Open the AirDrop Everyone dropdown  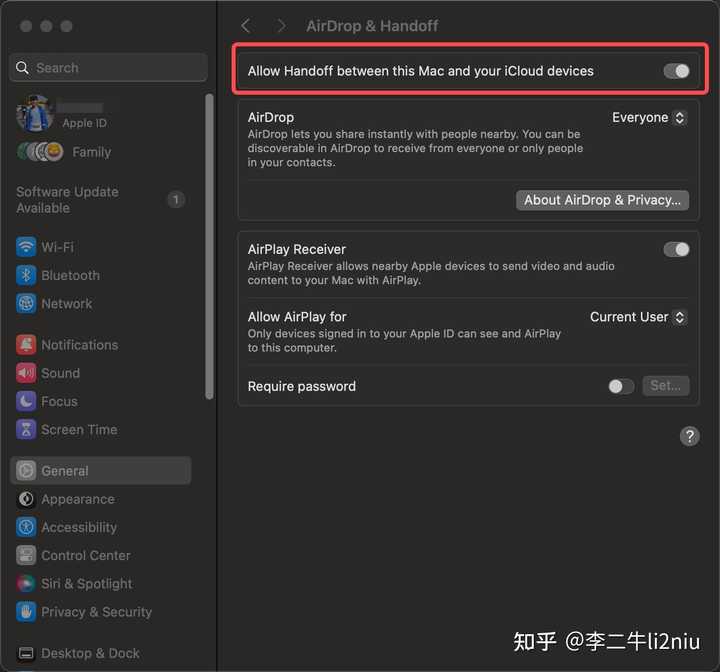pyautogui.click(x=649, y=118)
